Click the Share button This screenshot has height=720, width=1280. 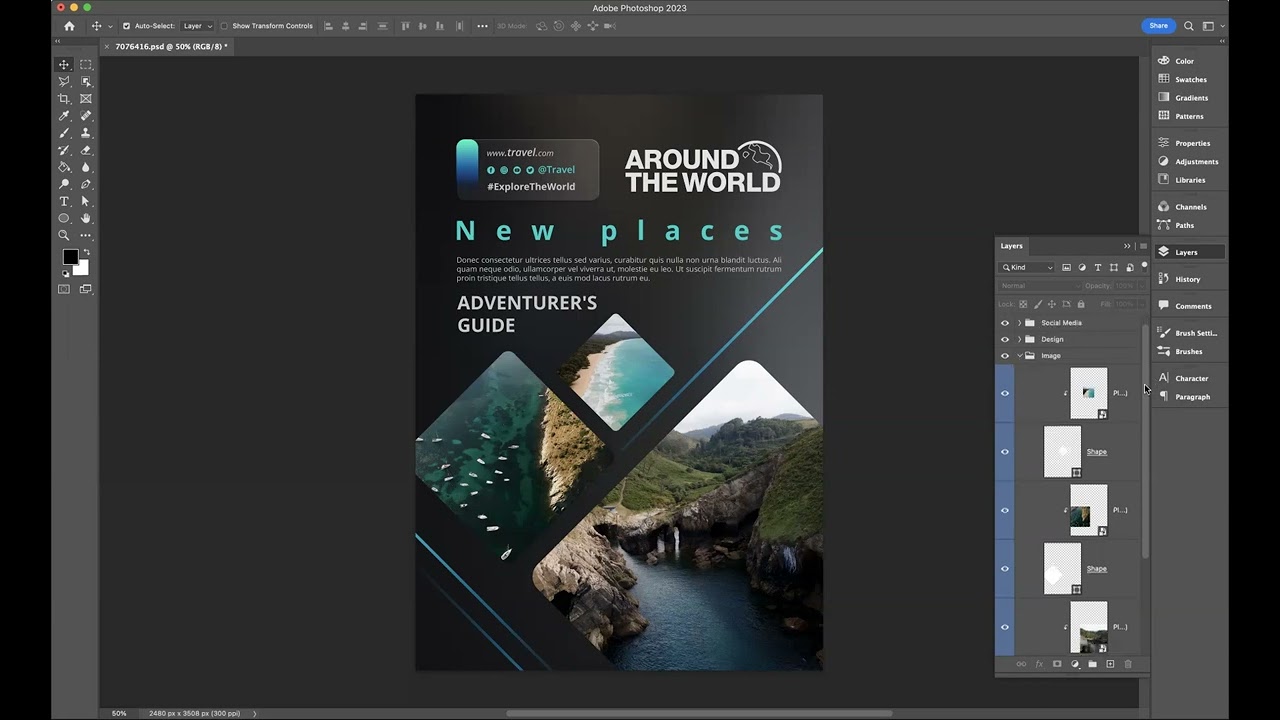coord(1158,26)
